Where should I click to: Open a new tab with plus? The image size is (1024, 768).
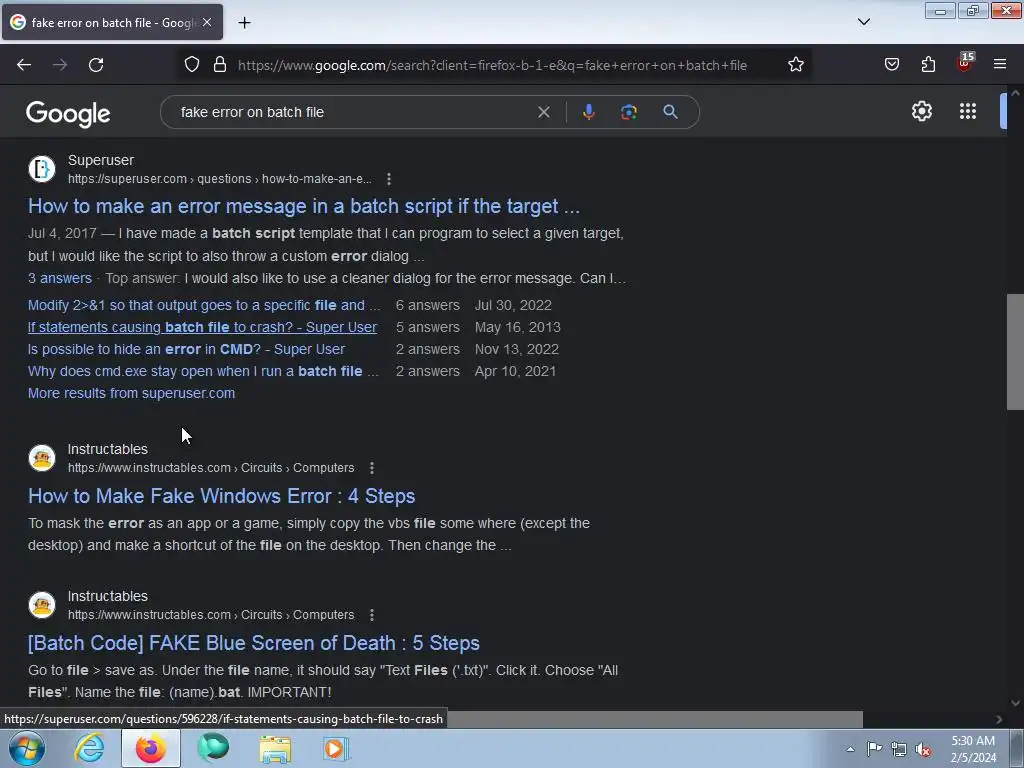click(x=244, y=23)
